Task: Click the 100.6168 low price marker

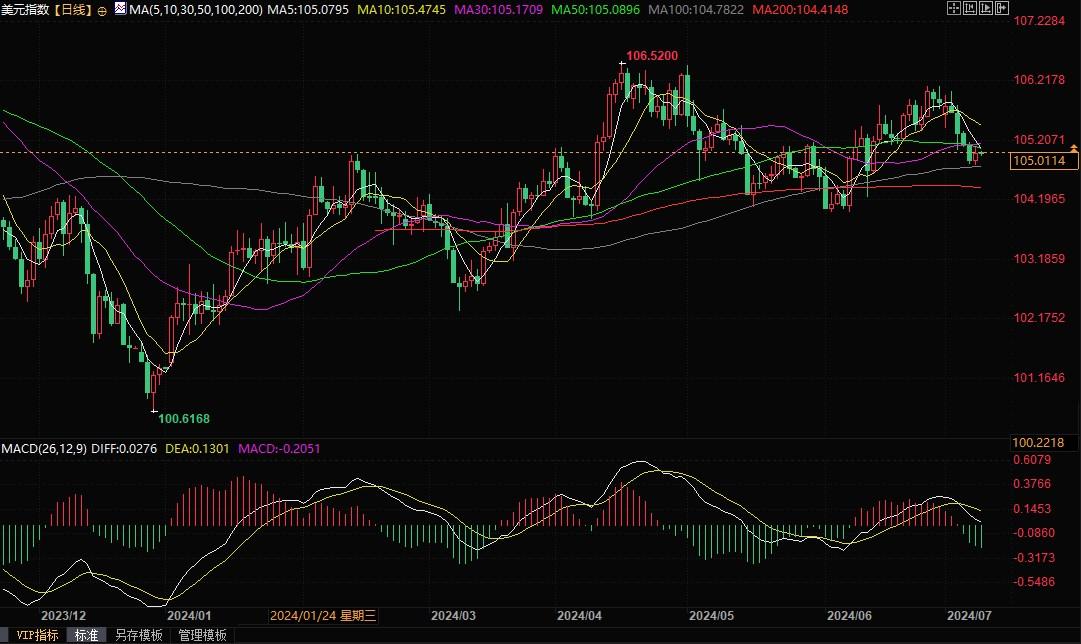Action: tap(184, 418)
